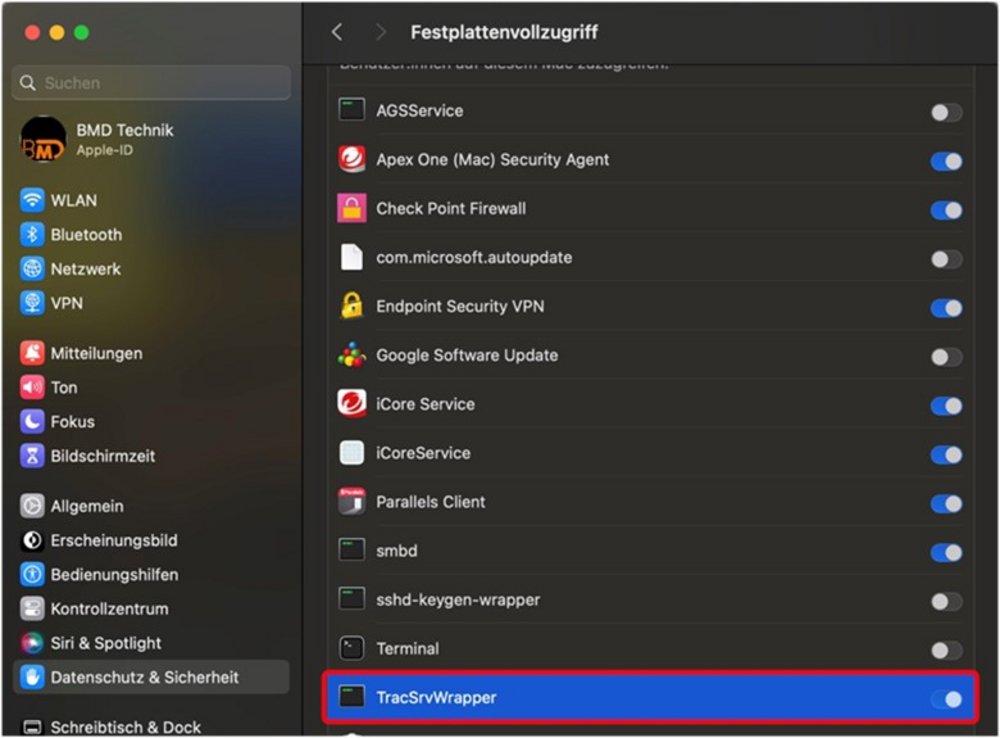Click the Check Point Firewall lock icon
Image resolution: width=1000 pixels, height=738 pixels.
pos(352,209)
